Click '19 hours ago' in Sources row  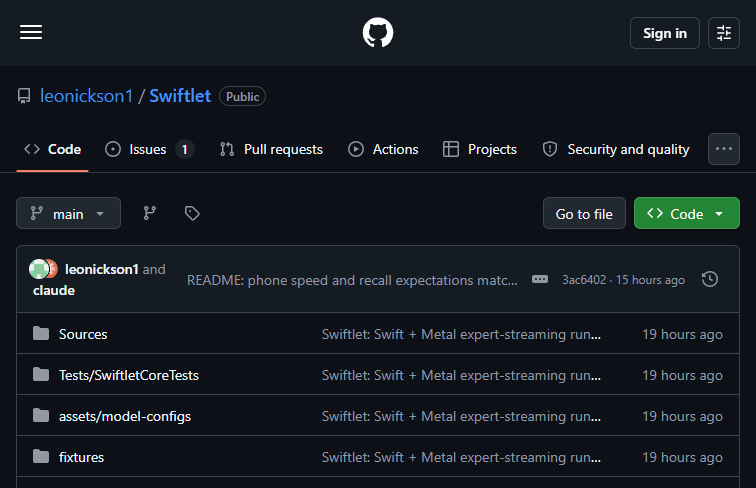[682, 334]
